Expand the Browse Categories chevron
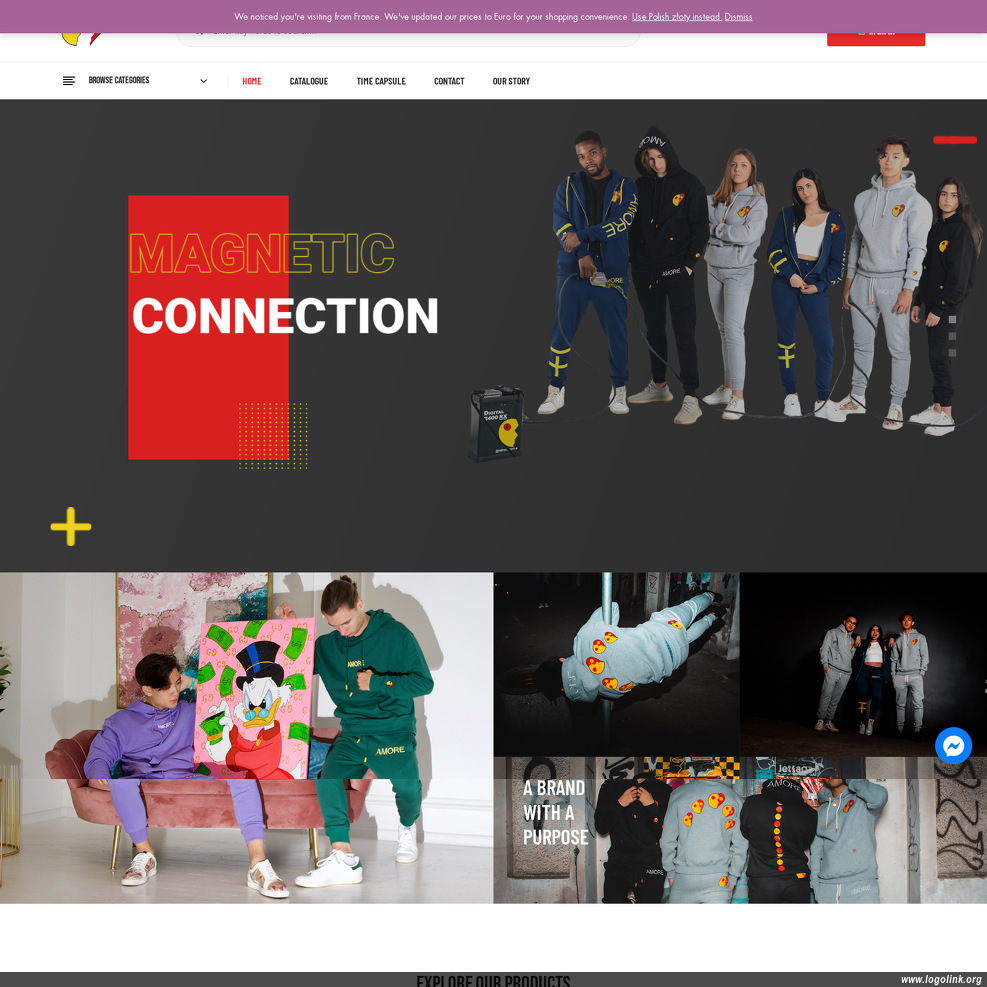 click(x=203, y=81)
